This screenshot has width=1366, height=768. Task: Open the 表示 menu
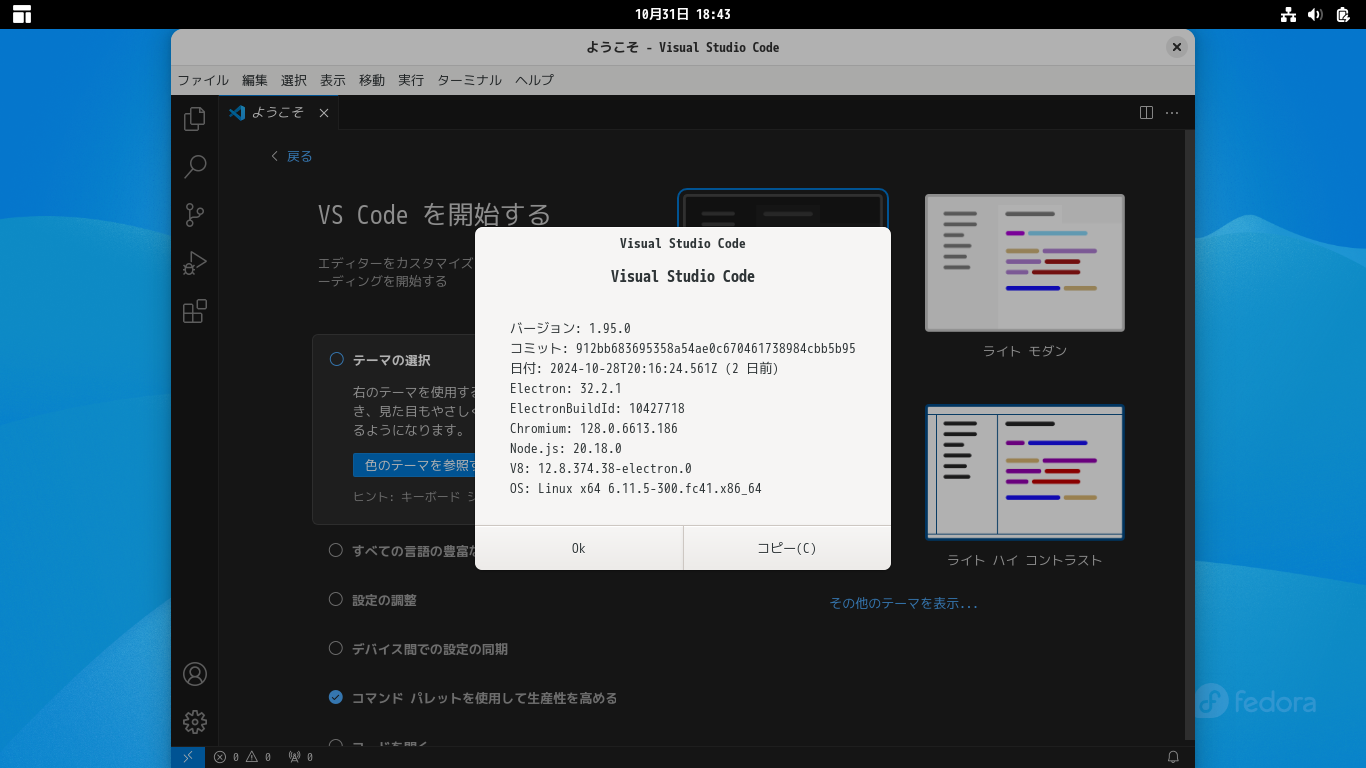click(x=333, y=80)
